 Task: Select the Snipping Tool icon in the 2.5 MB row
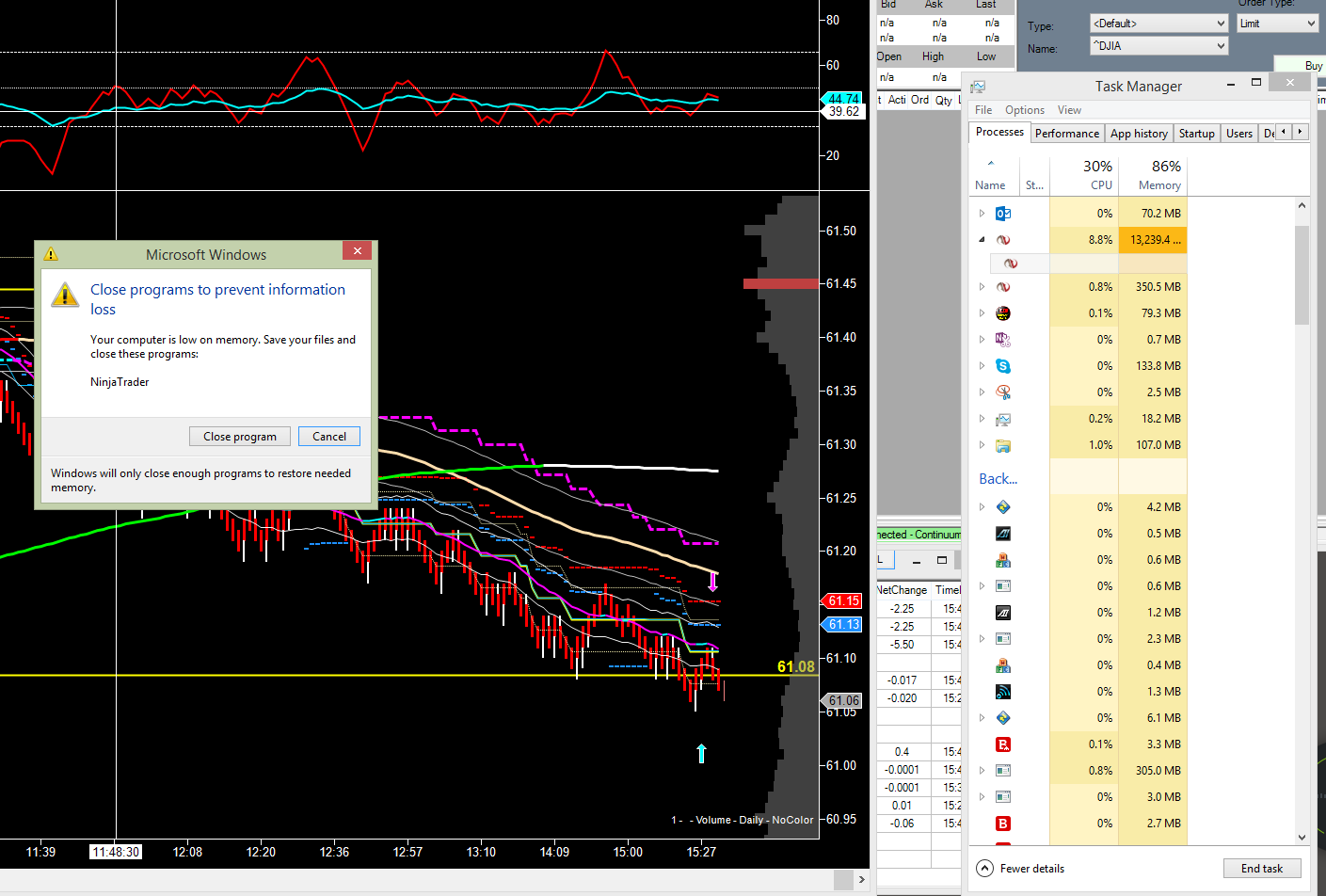point(1003,392)
